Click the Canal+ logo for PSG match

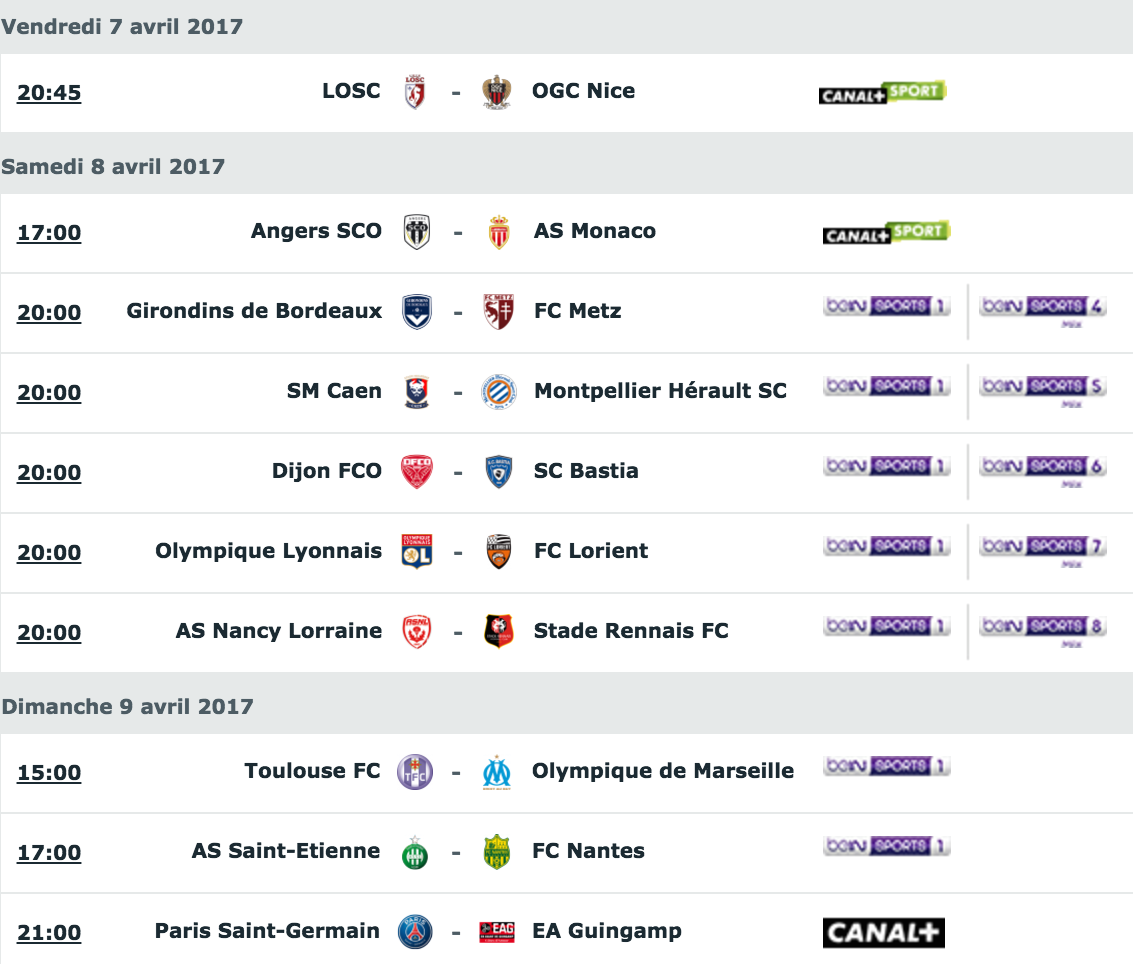tap(884, 933)
